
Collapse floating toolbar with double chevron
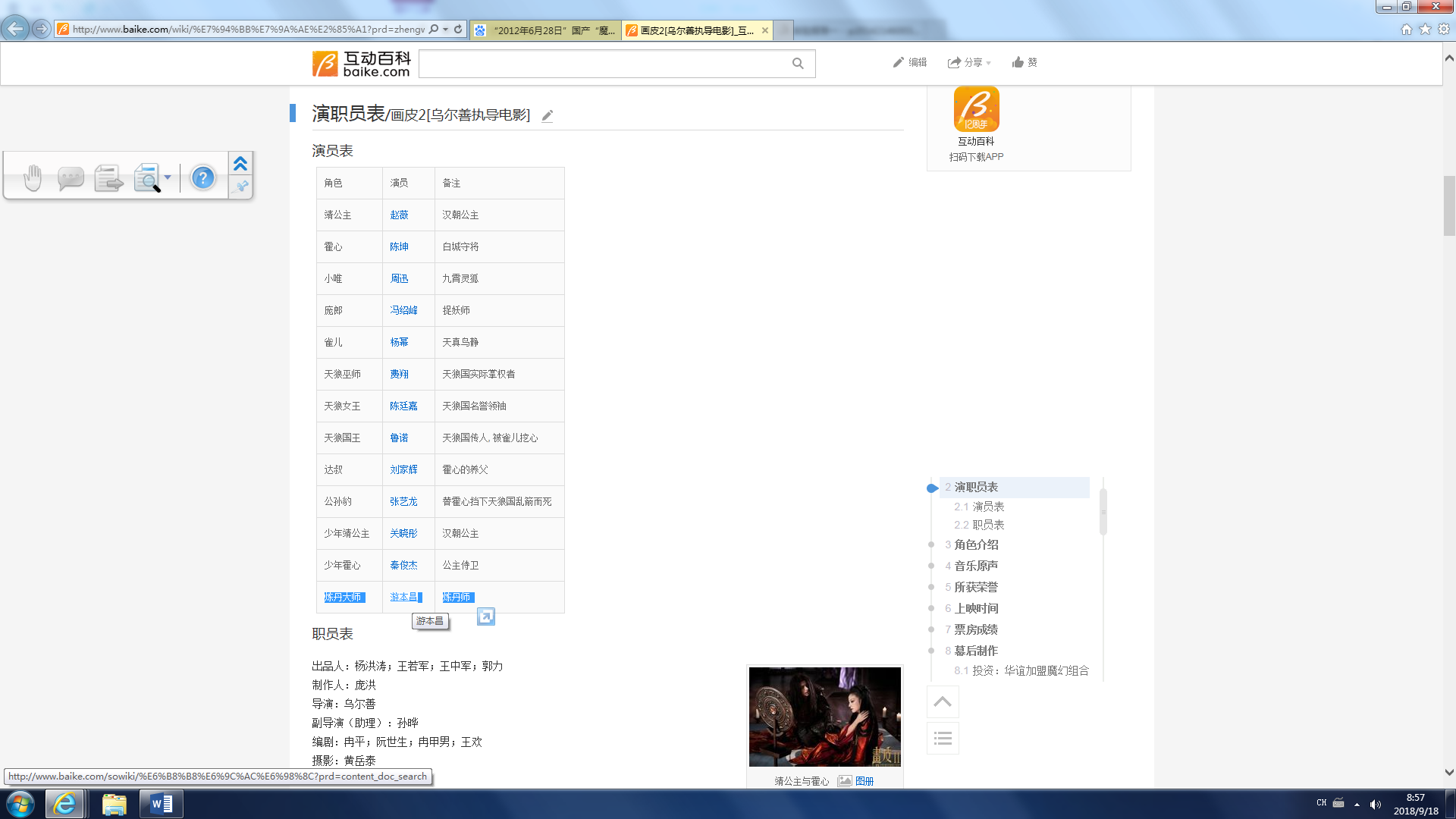pyautogui.click(x=240, y=164)
